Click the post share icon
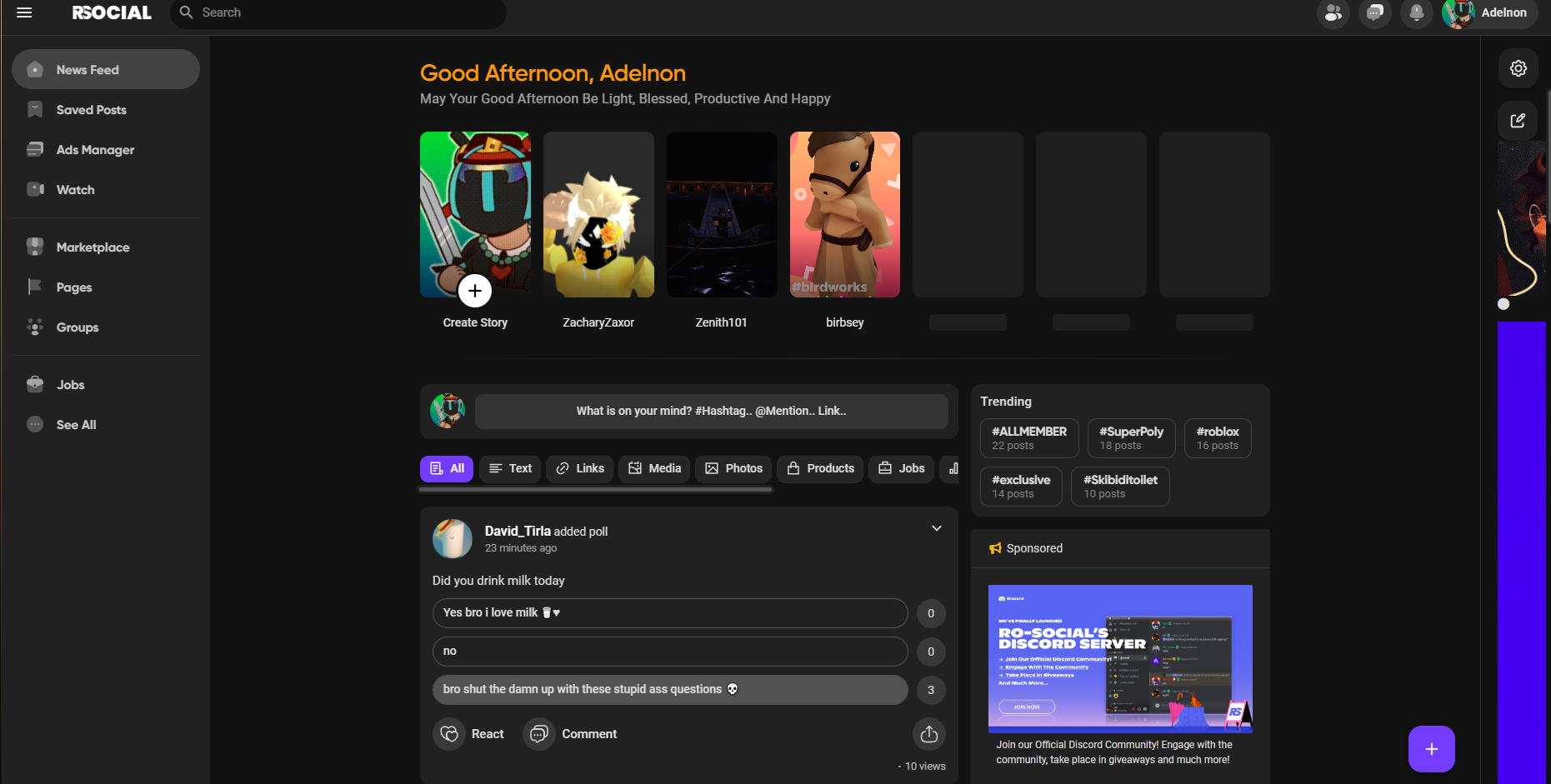This screenshot has width=1551, height=784. coord(928,734)
